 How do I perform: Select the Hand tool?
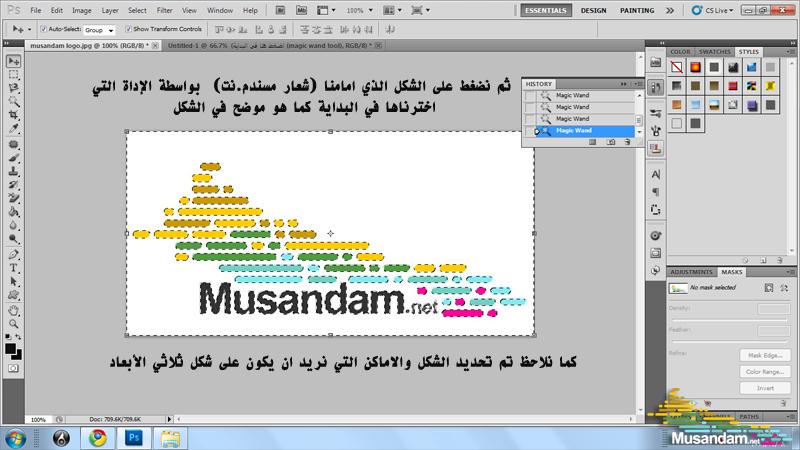pos(13,310)
